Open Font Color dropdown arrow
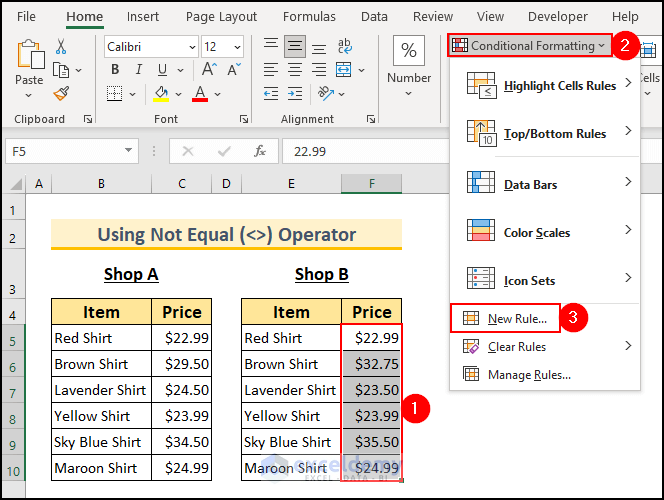This screenshot has height=500, width=664. tap(217, 94)
